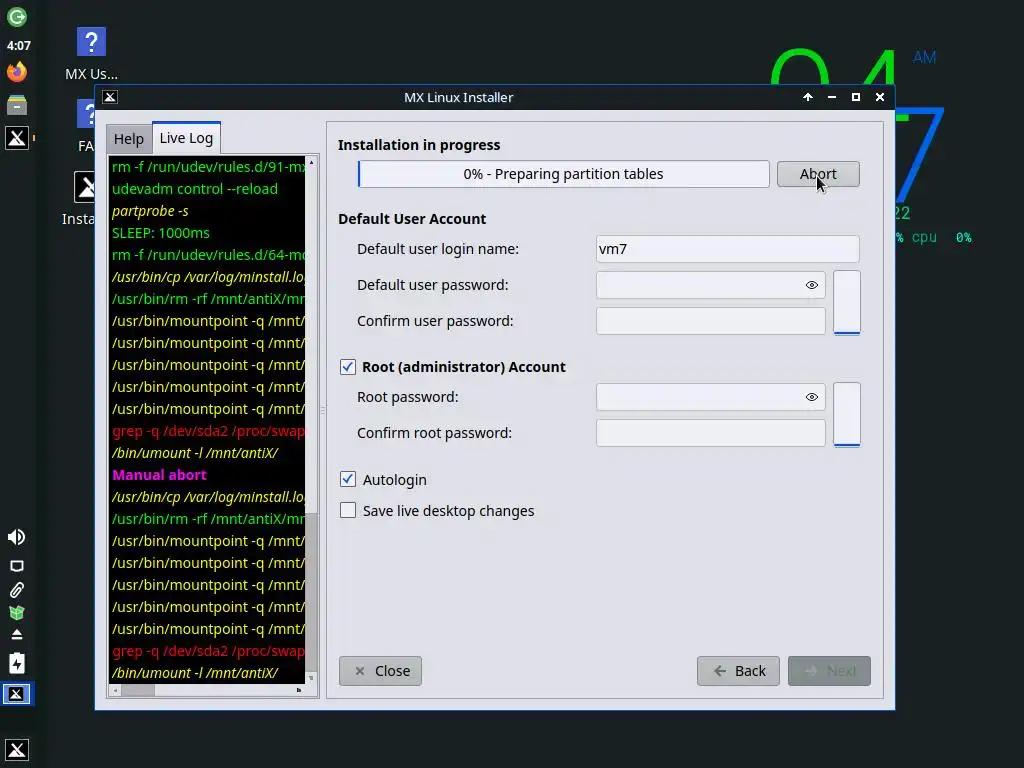The width and height of the screenshot is (1024, 768).
Task: Click the Close button at the bottom
Action: 380,671
